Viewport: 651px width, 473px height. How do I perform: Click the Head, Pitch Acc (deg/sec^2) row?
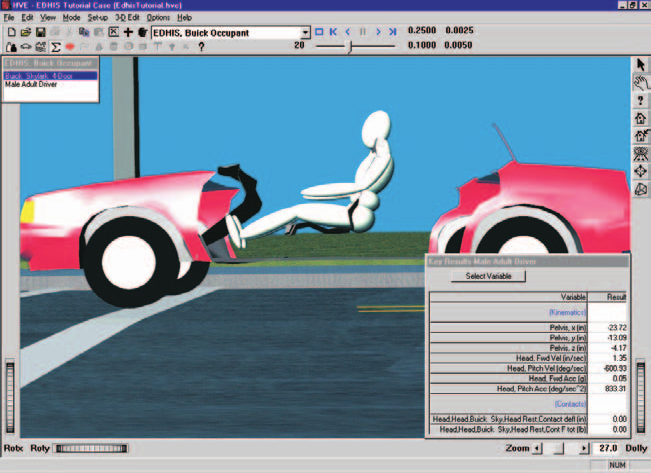tap(529, 389)
